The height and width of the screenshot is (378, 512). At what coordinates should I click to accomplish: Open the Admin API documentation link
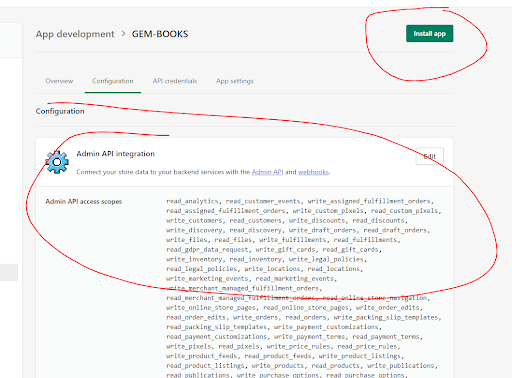267,172
